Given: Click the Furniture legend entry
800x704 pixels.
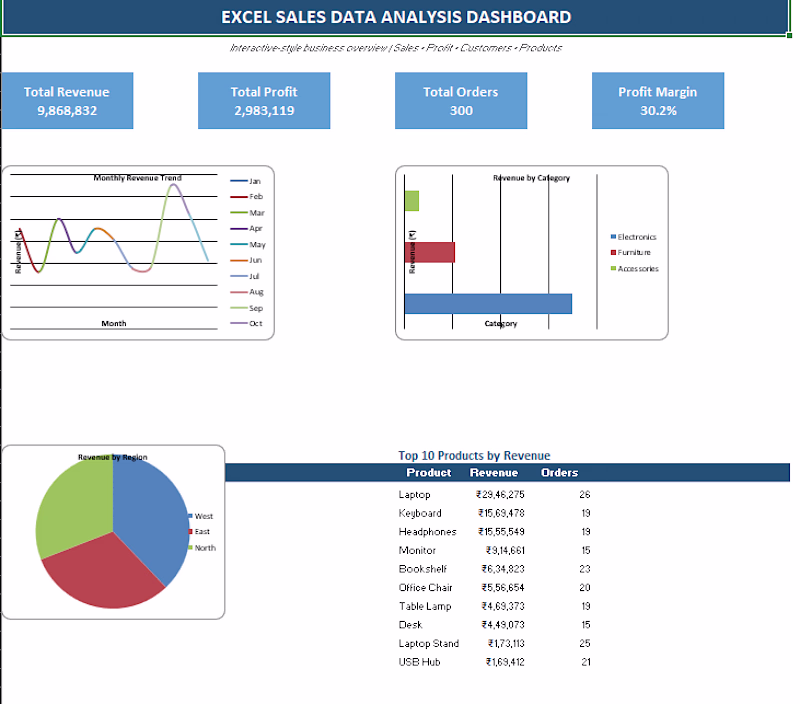Looking at the screenshot, I should (631, 253).
